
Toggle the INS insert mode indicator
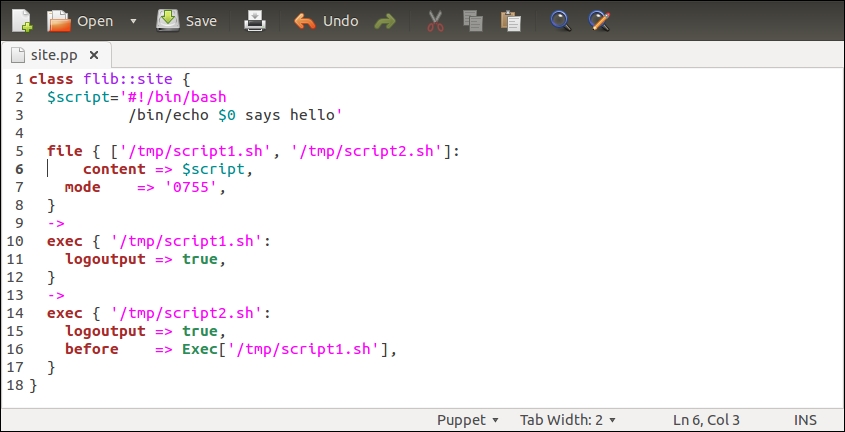pyautogui.click(x=806, y=420)
